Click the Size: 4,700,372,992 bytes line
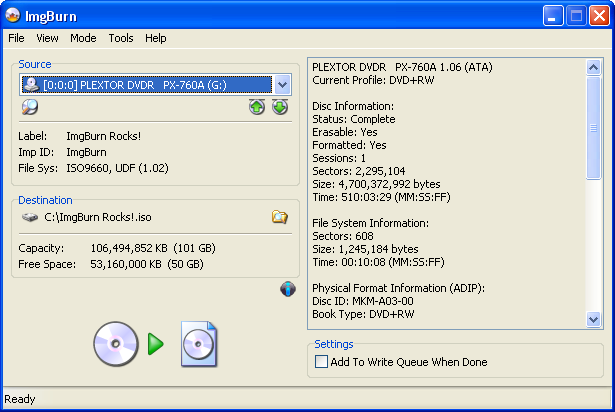The image size is (615, 412). click(376, 184)
